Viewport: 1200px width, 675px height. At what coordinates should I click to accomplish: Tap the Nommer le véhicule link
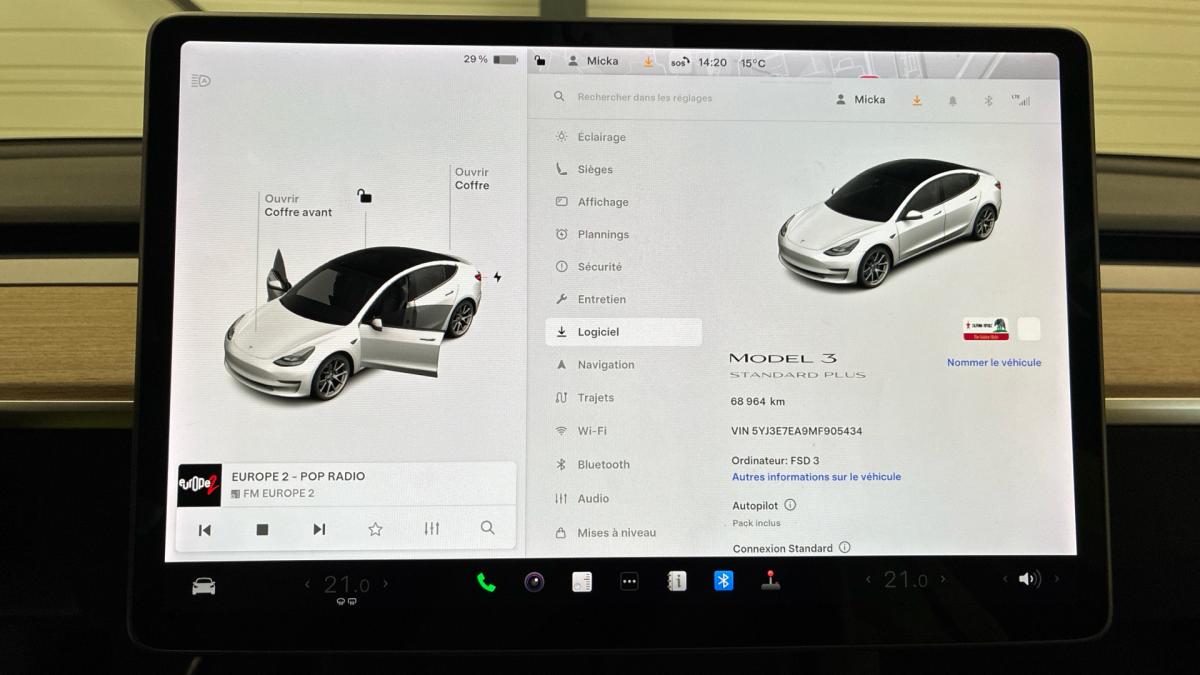click(993, 363)
